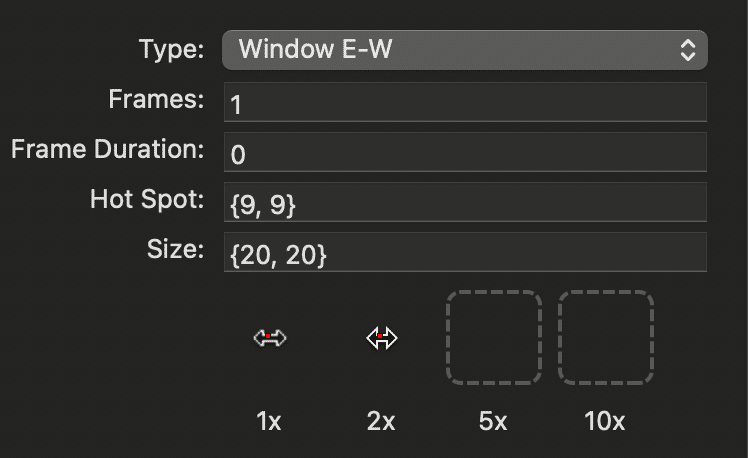Select the 2x resize cursor image

click(x=382, y=338)
